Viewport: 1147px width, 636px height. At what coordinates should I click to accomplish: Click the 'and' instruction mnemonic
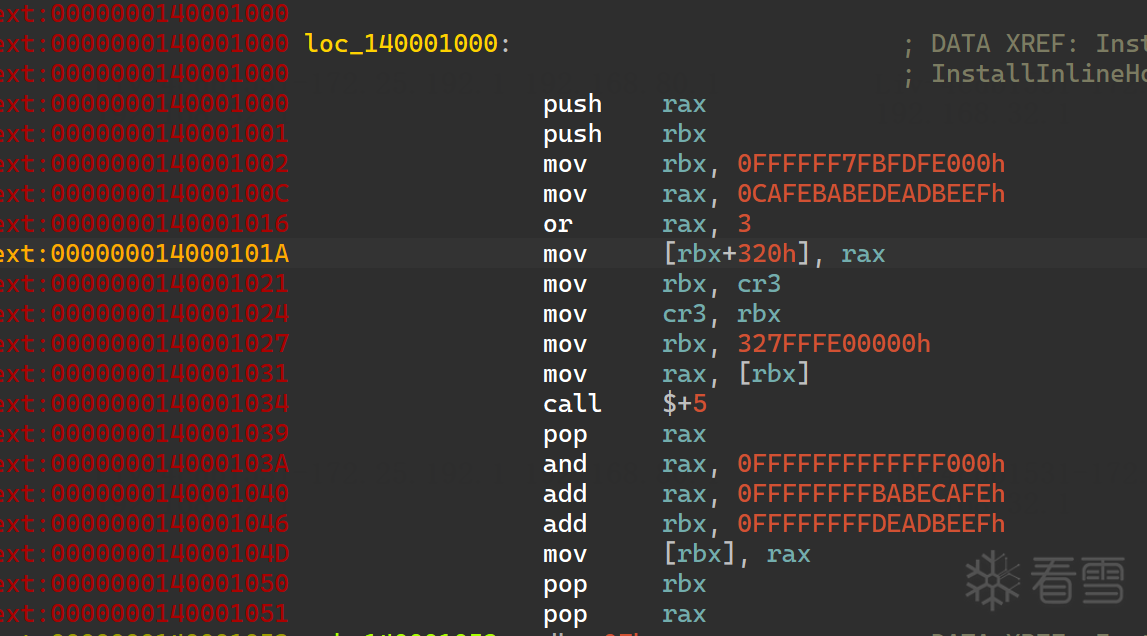pyautogui.click(x=565, y=464)
